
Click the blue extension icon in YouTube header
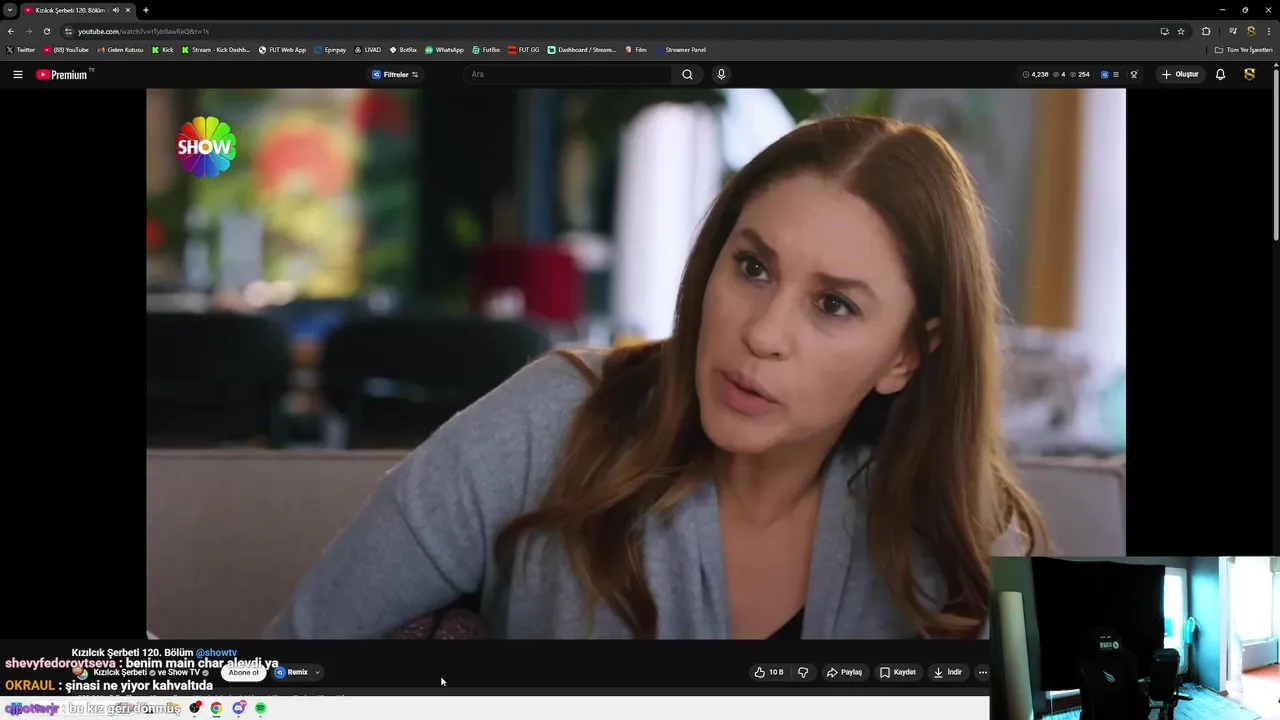click(x=1104, y=74)
